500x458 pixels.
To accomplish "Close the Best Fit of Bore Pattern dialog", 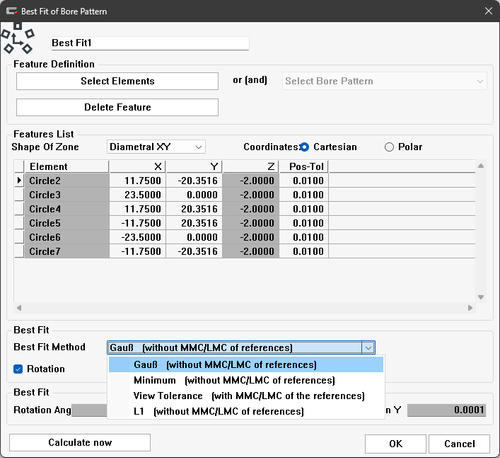I will pos(488,11).
